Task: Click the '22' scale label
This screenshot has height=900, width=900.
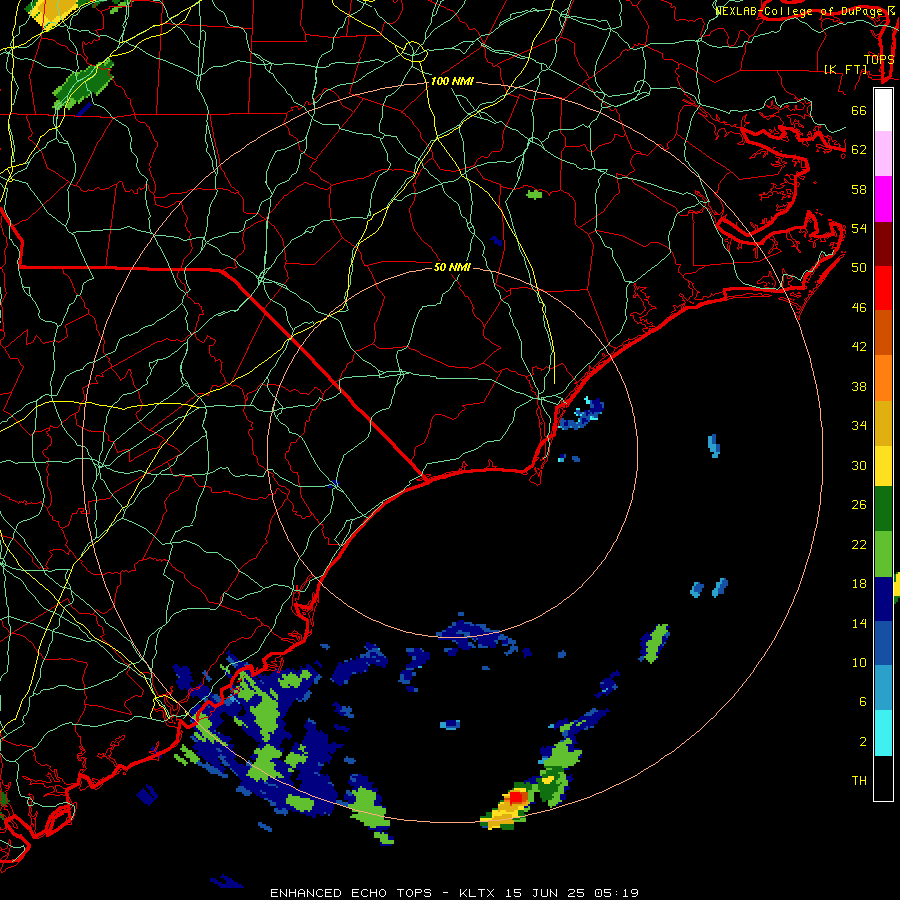Action: [859, 544]
